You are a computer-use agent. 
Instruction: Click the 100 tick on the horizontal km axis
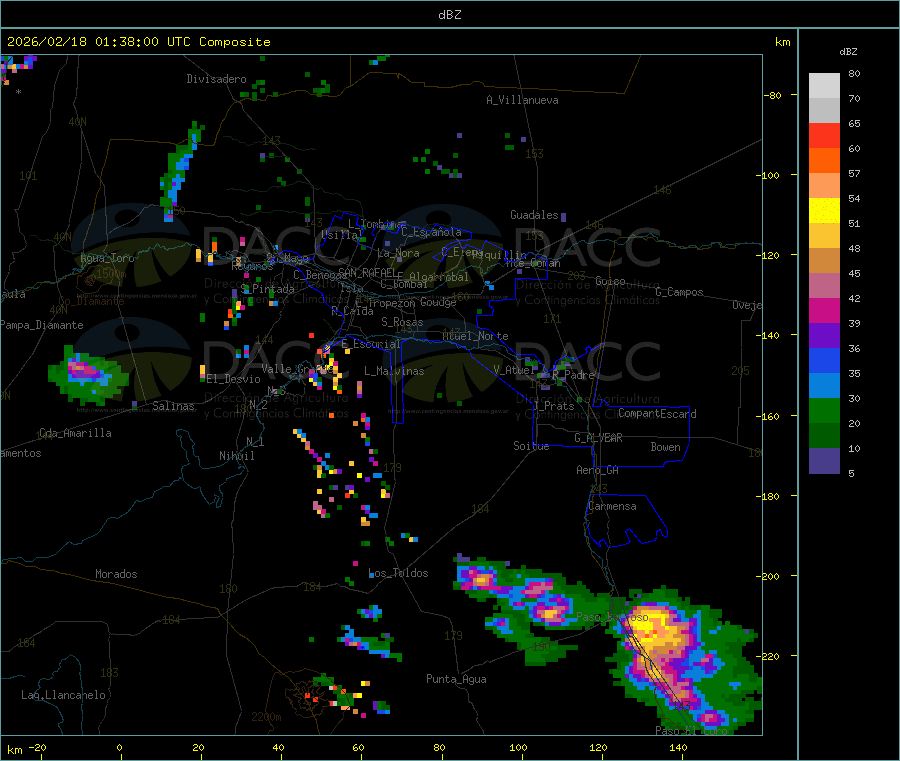pyautogui.click(x=518, y=747)
